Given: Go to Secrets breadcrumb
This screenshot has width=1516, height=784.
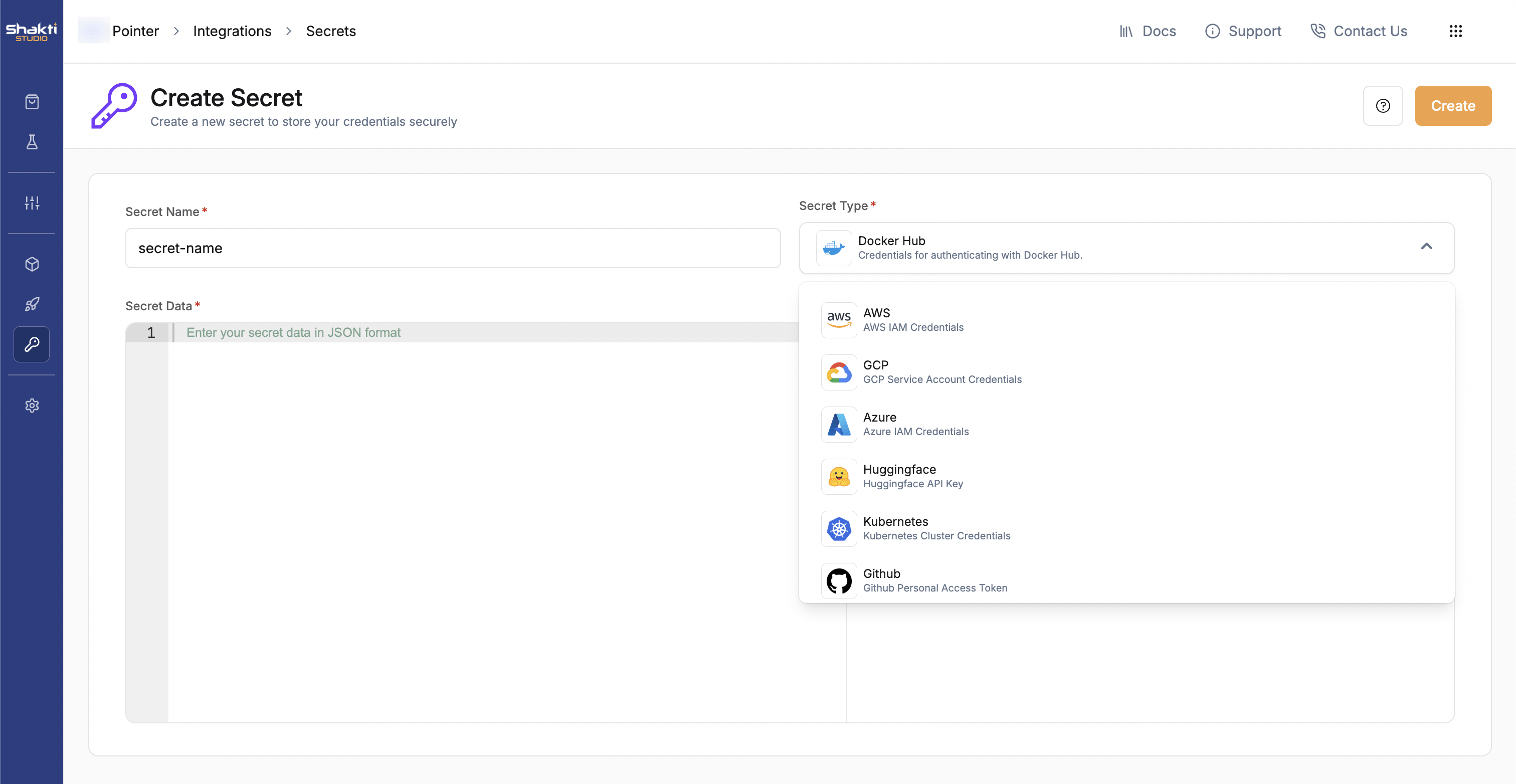Looking at the screenshot, I should pyautogui.click(x=331, y=31).
